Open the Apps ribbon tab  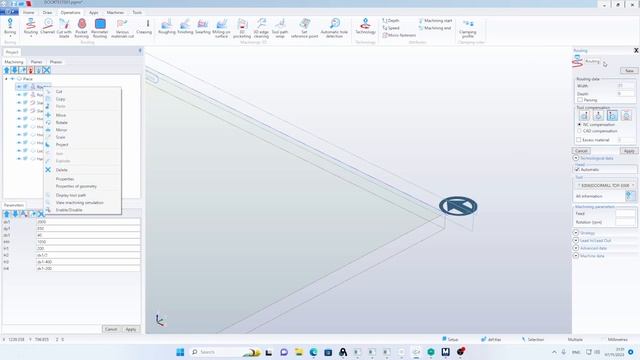pyautogui.click(x=93, y=12)
